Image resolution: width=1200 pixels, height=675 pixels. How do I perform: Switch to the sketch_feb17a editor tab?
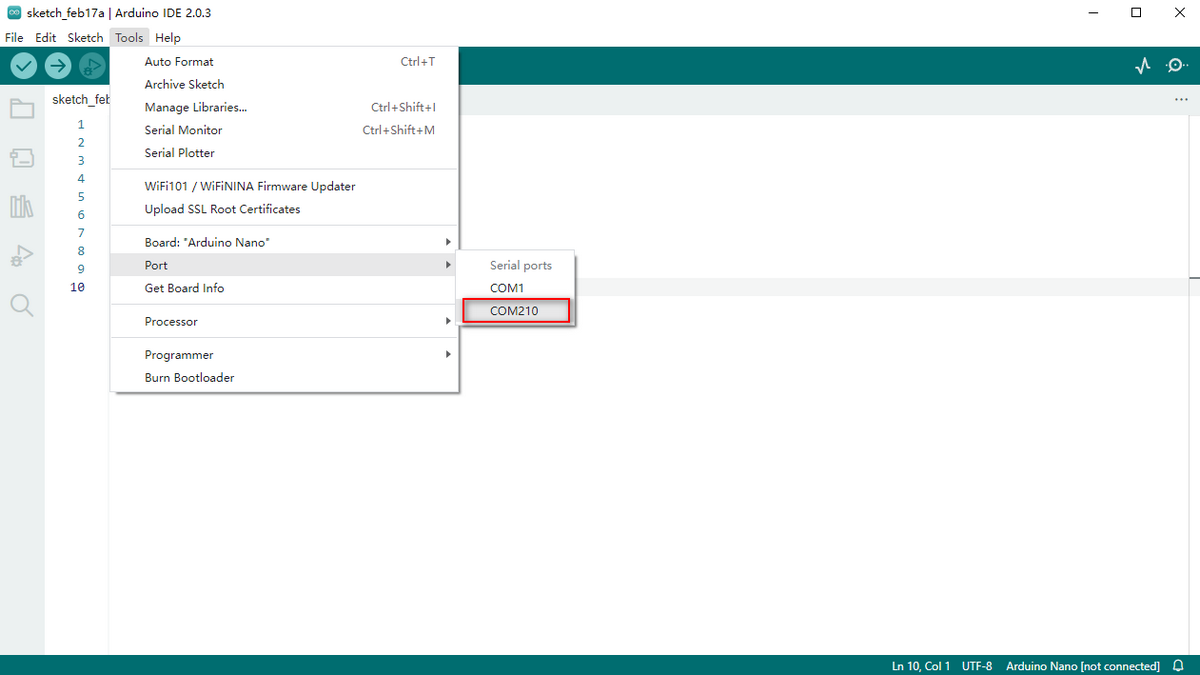click(80, 100)
